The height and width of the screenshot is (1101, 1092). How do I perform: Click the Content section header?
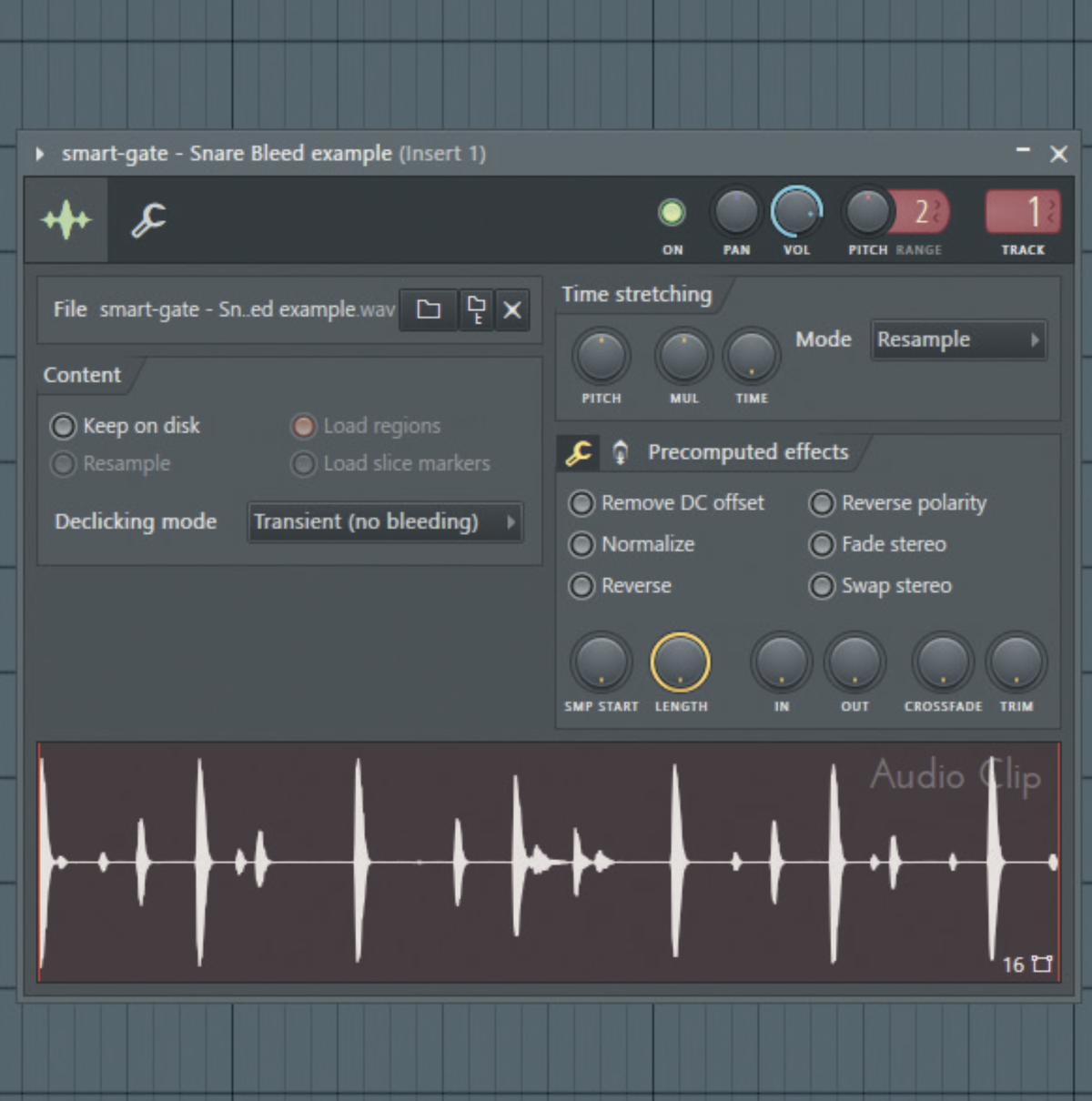coord(81,375)
